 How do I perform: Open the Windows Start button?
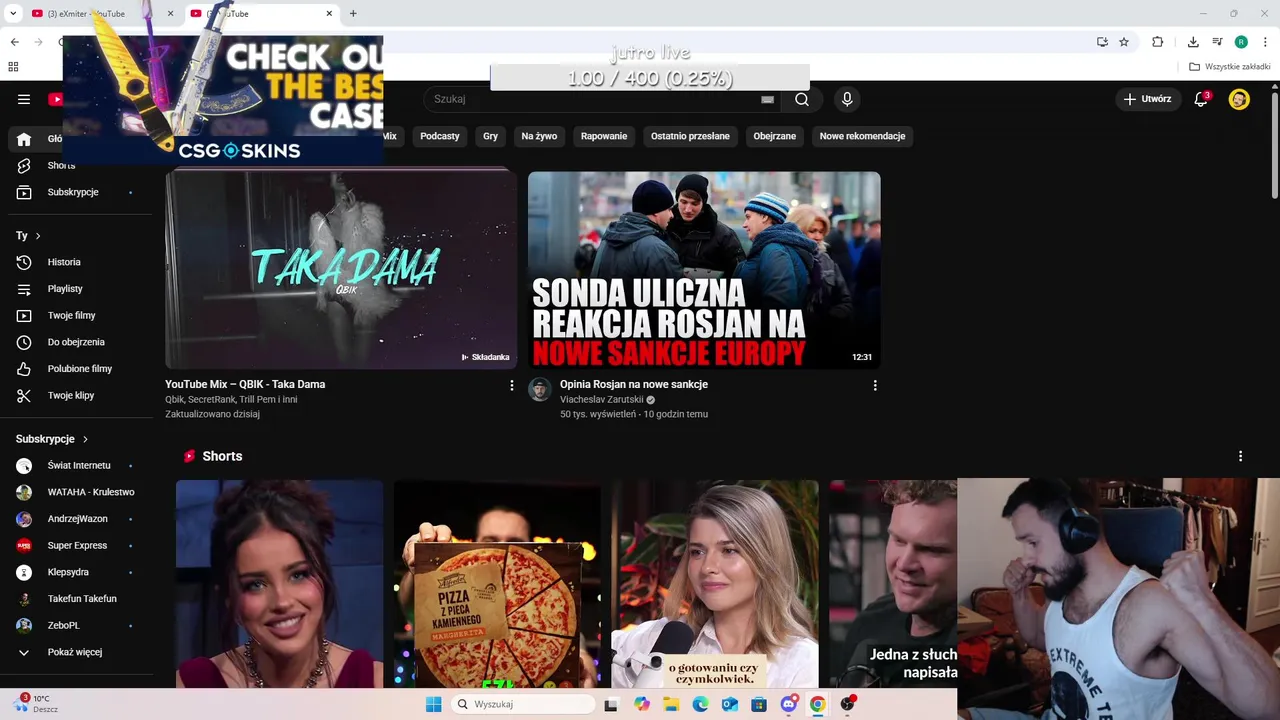pyautogui.click(x=433, y=704)
